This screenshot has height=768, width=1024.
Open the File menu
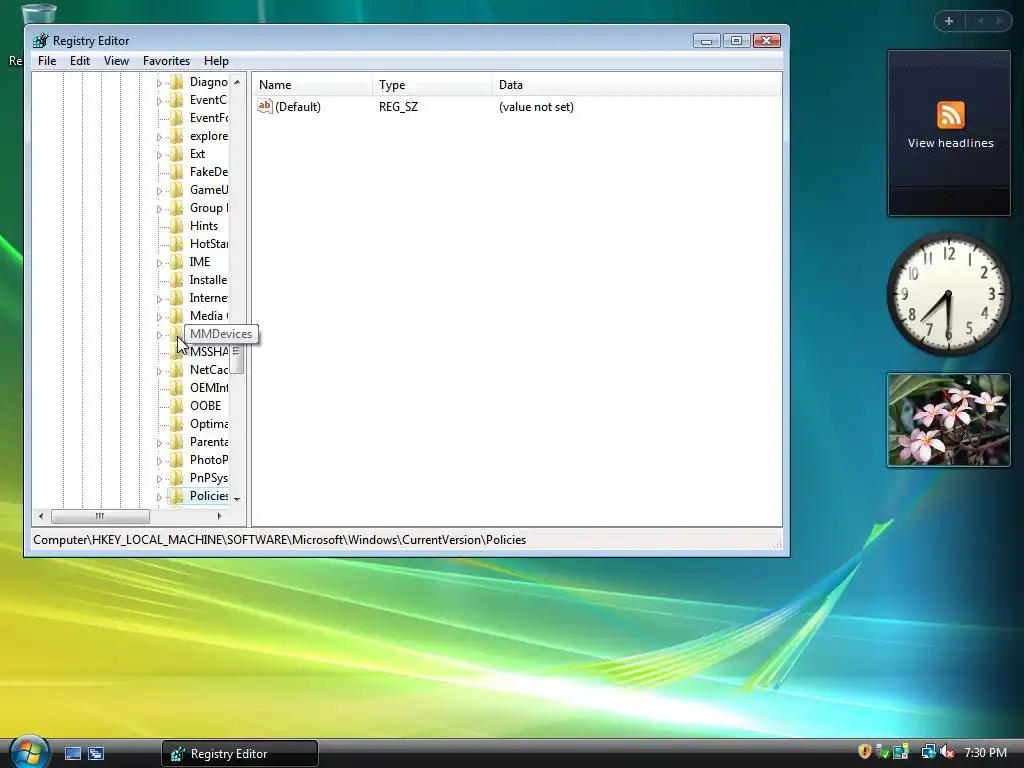click(x=47, y=61)
